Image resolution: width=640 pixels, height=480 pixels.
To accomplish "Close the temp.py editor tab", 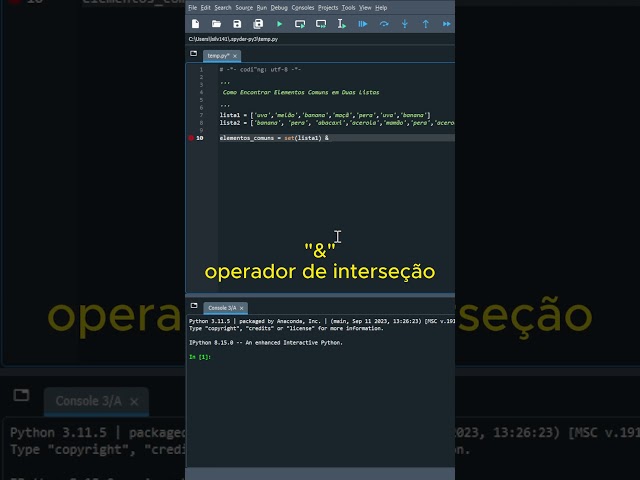I will tap(235, 56).
